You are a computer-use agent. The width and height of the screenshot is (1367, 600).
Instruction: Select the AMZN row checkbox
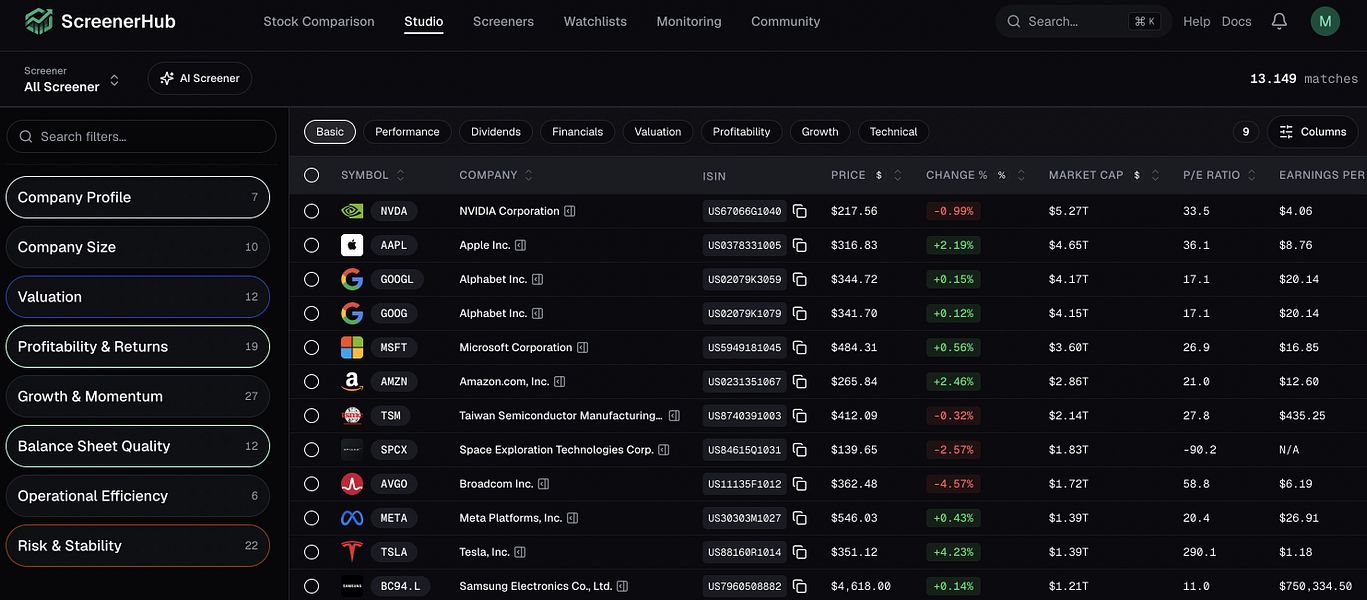[311, 381]
